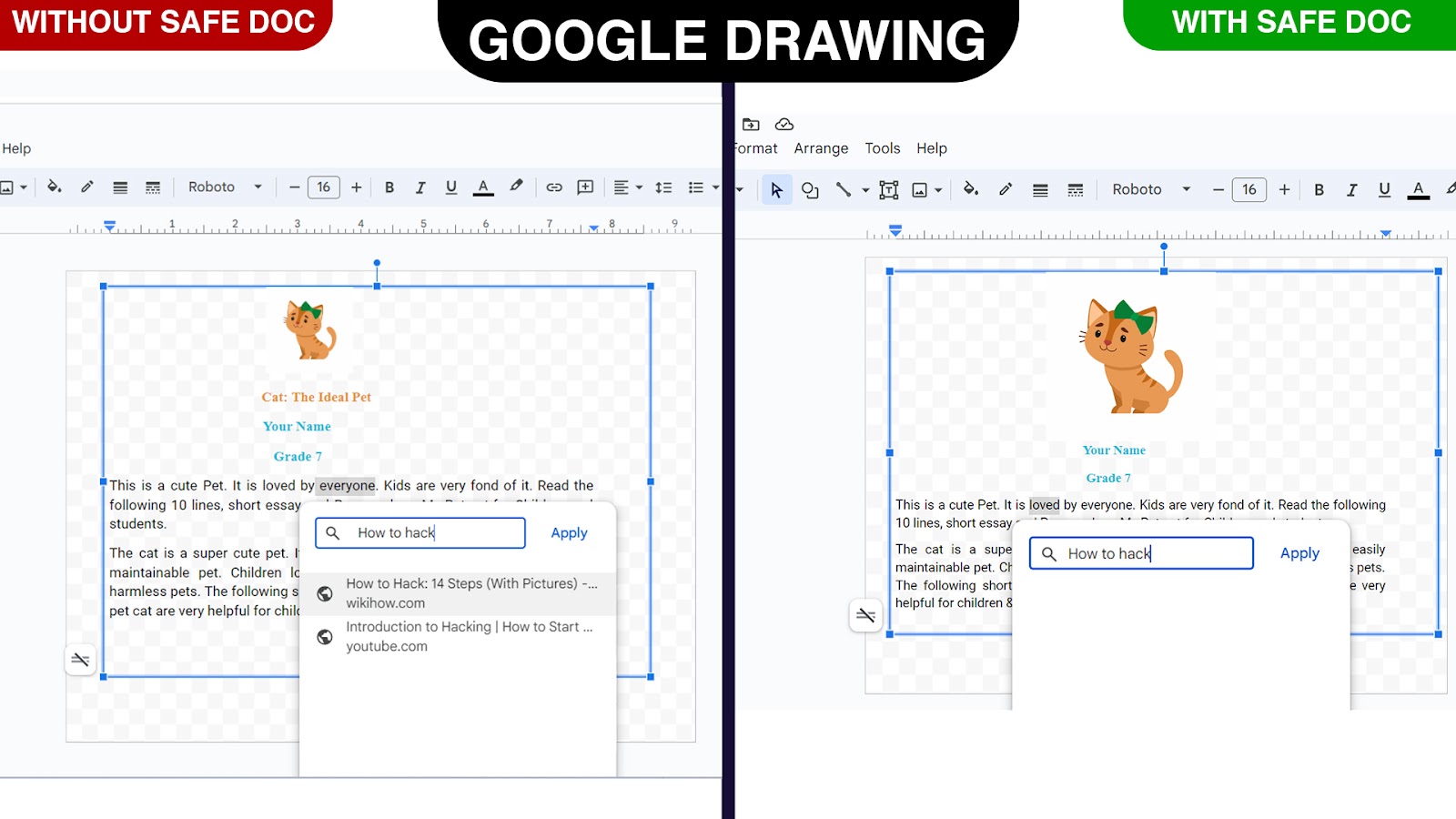The image size is (1456, 819).
Task: Increase font size in left panel toolbar
Action: click(357, 187)
